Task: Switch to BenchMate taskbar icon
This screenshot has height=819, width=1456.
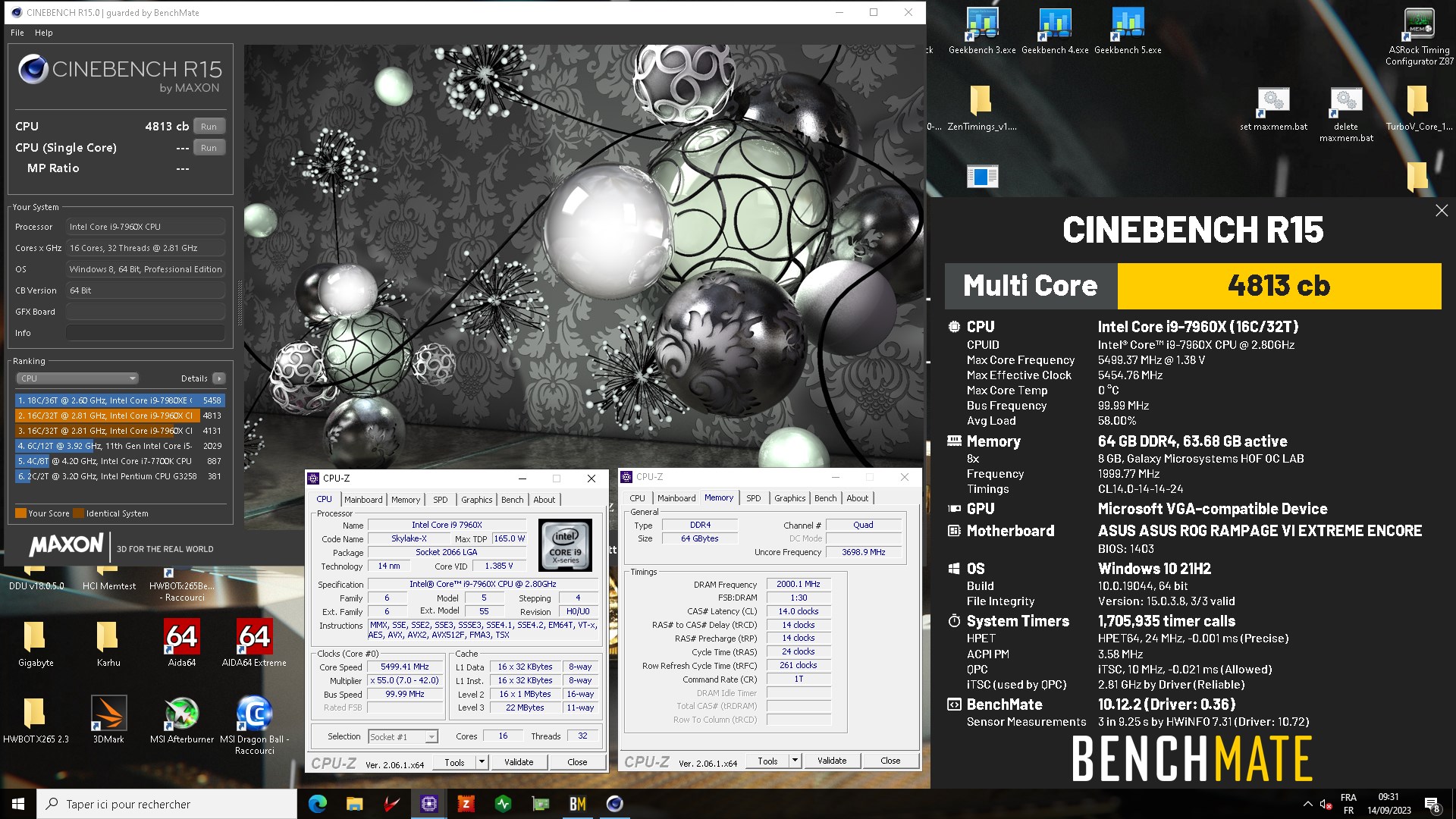Action: point(577,804)
